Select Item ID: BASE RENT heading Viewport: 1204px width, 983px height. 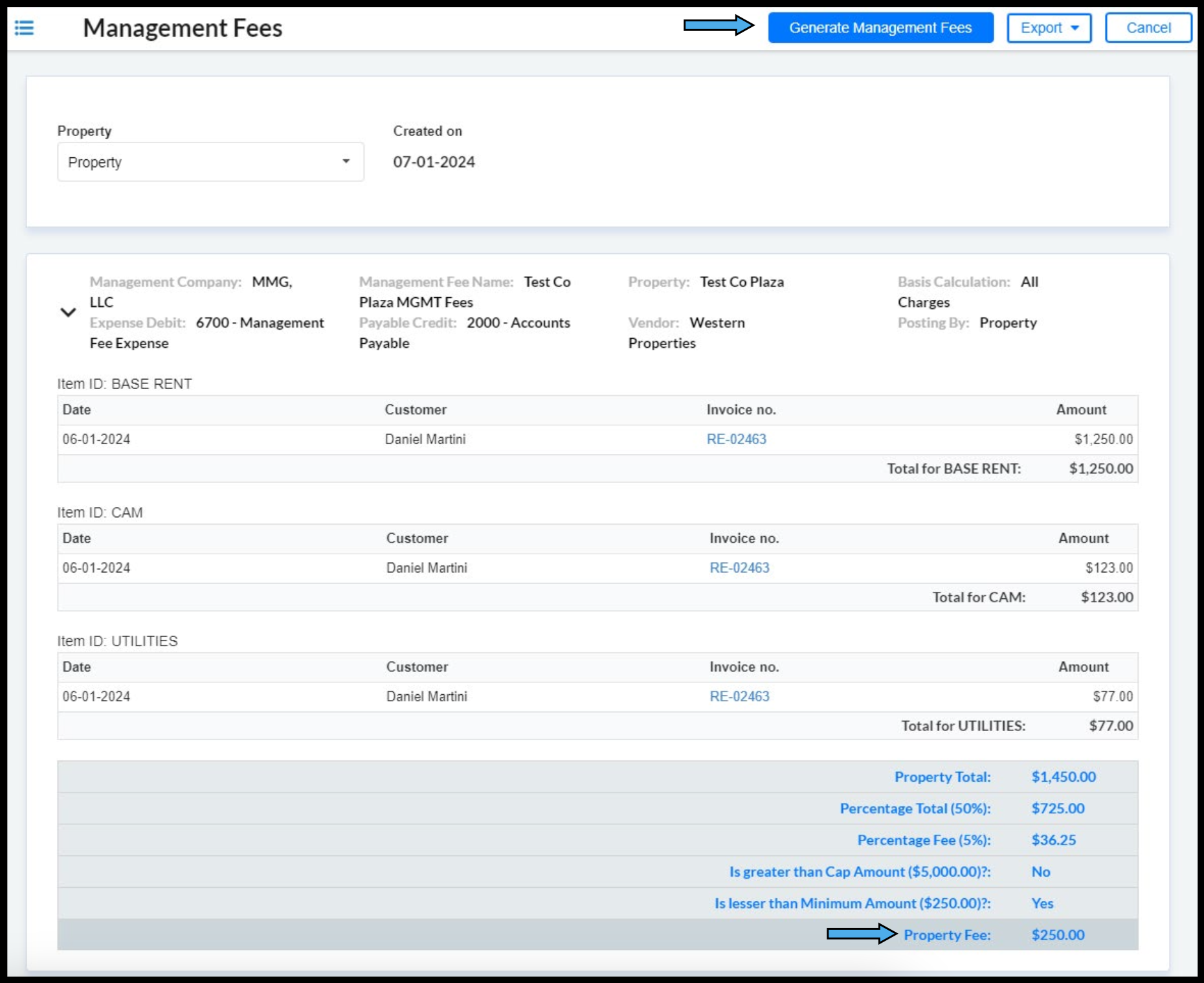(124, 384)
